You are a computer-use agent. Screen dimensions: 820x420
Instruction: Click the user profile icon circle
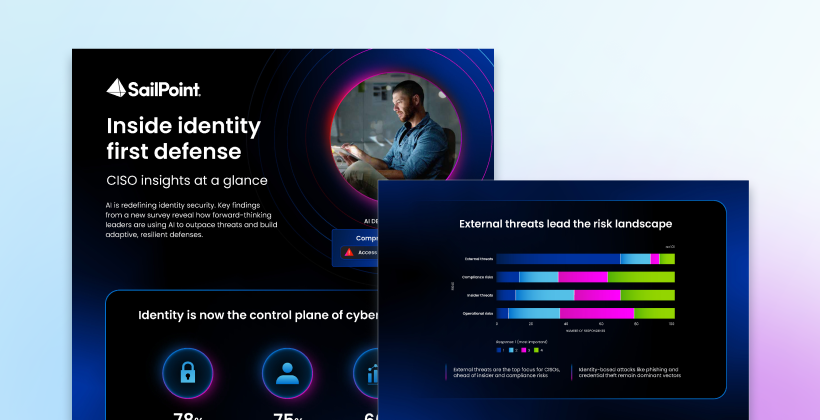click(287, 373)
